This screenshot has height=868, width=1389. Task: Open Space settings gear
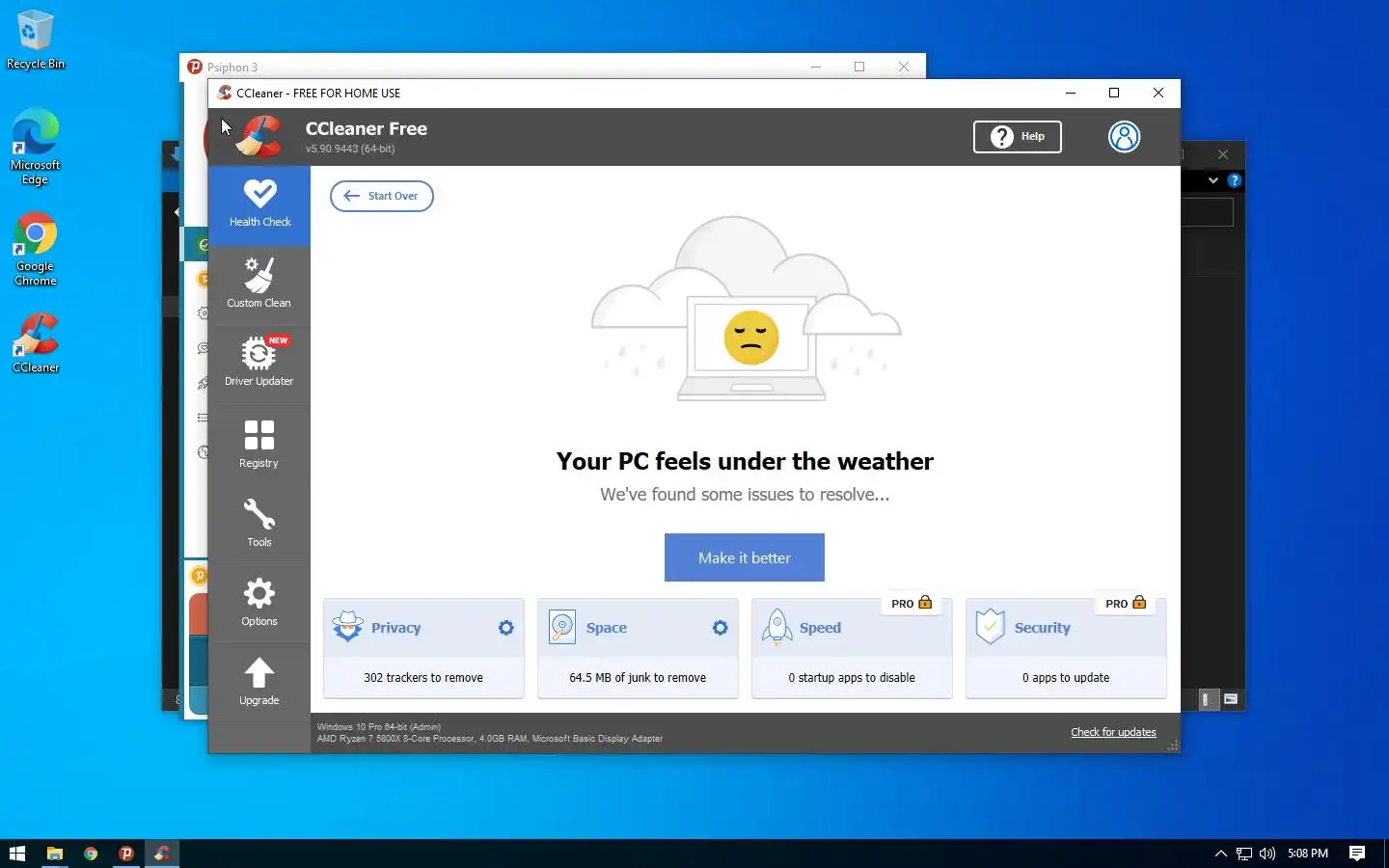pos(721,628)
